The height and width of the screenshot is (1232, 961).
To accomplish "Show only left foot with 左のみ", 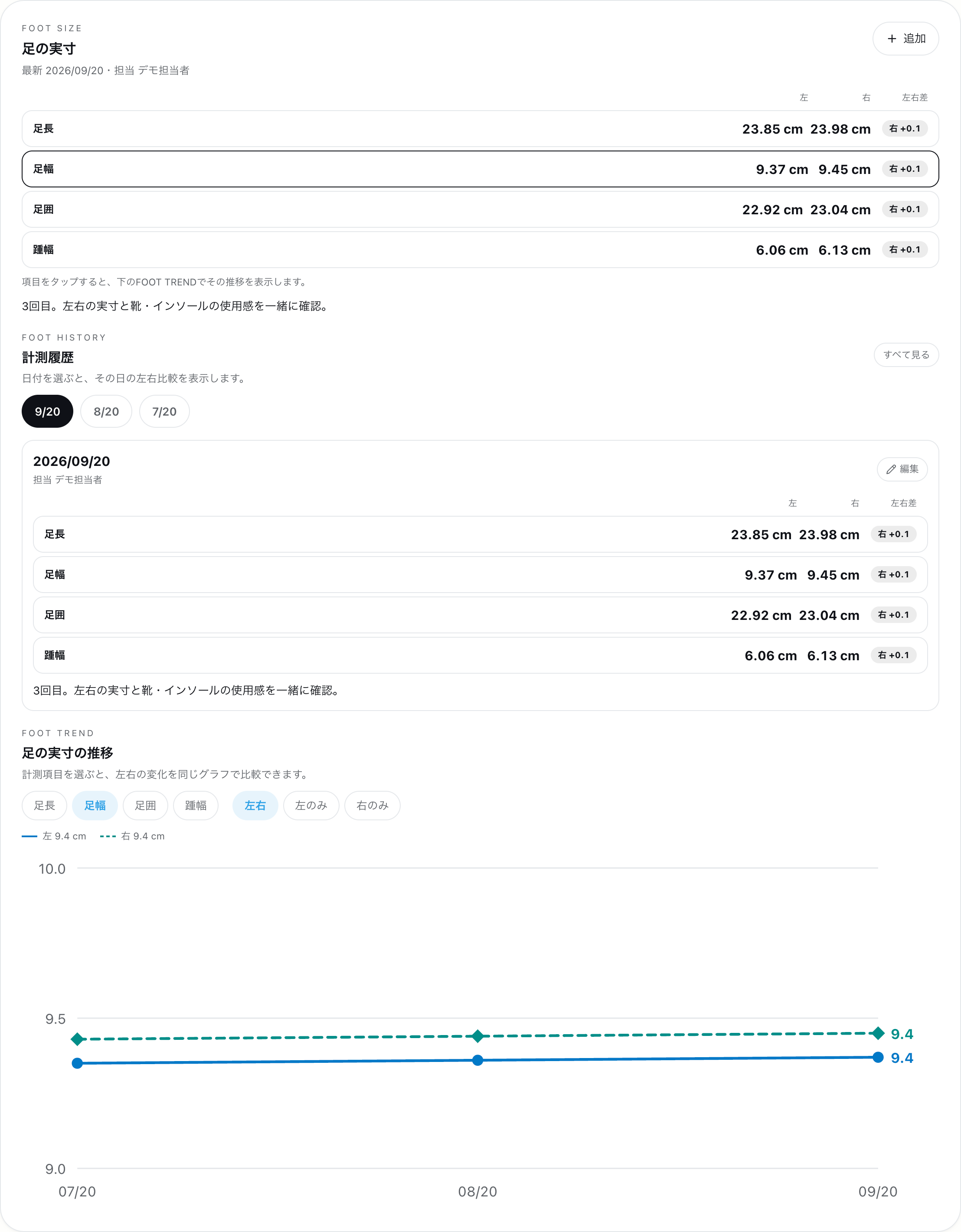I will click(x=311, y=806).
